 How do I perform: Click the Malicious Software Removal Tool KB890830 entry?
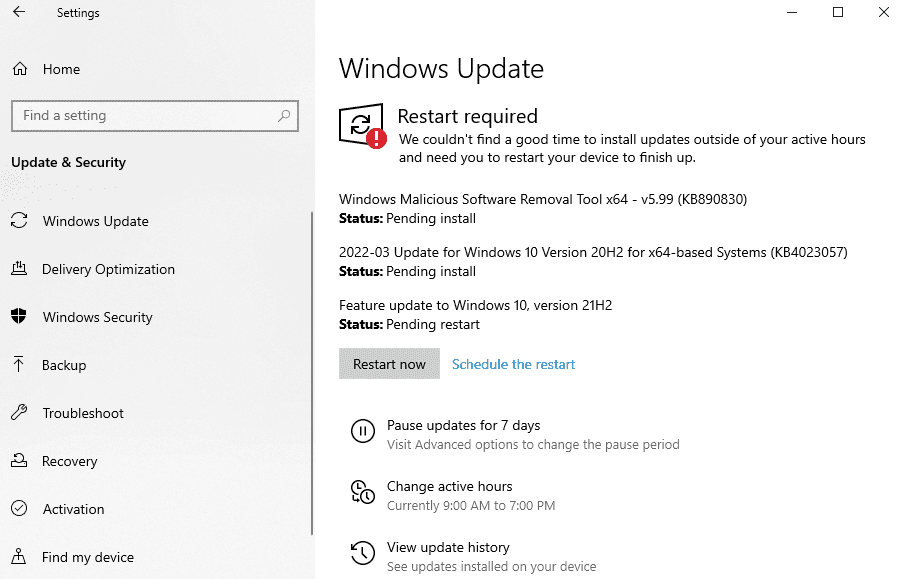543,199
